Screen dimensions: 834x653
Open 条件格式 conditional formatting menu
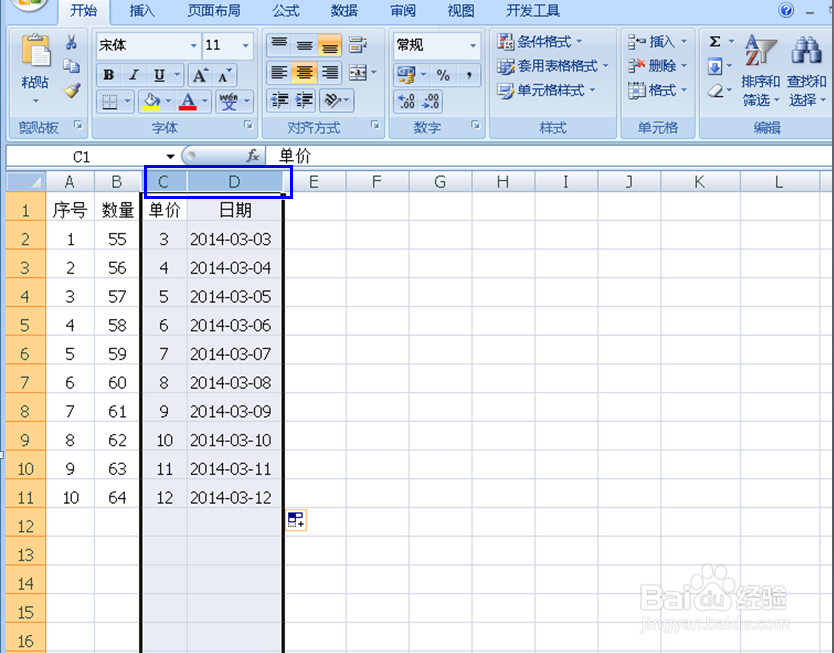click(x=540, y=41)
